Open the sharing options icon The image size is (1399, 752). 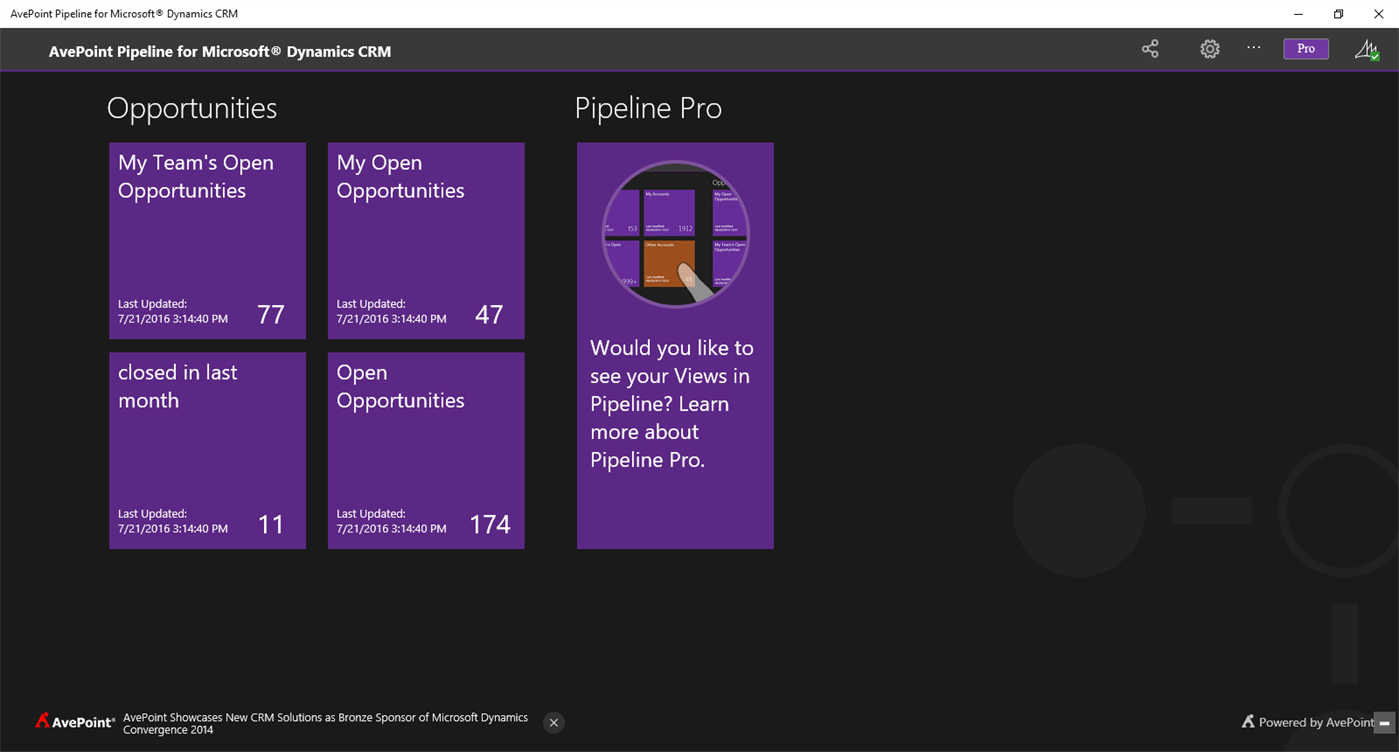click(1149, 48)
